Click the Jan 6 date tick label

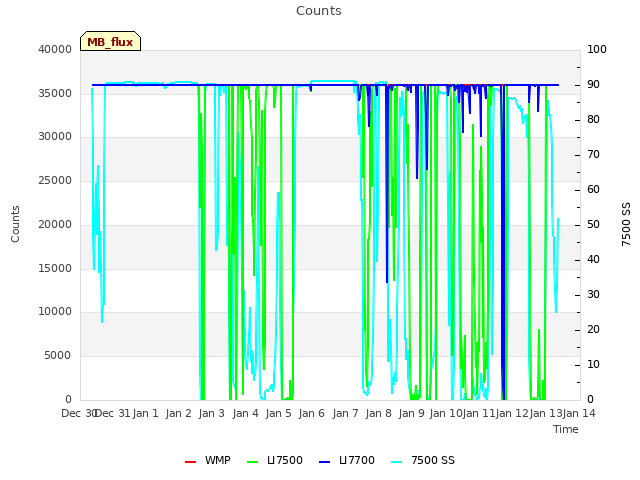(x=312, y=413)
